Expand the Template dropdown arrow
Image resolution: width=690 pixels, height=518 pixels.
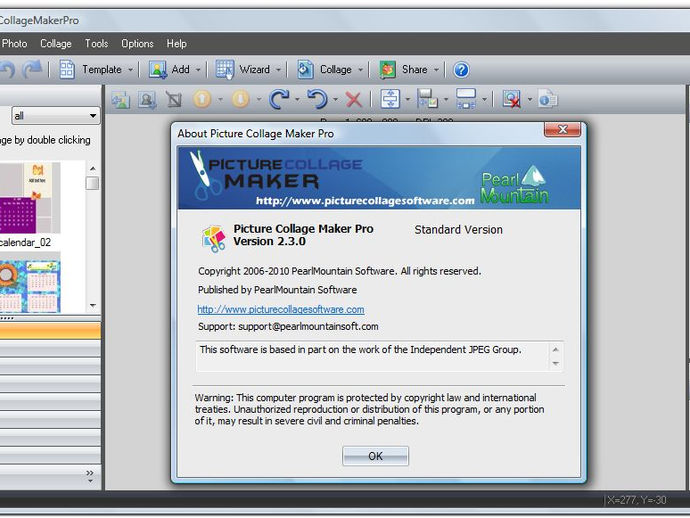tap(130, 70)
